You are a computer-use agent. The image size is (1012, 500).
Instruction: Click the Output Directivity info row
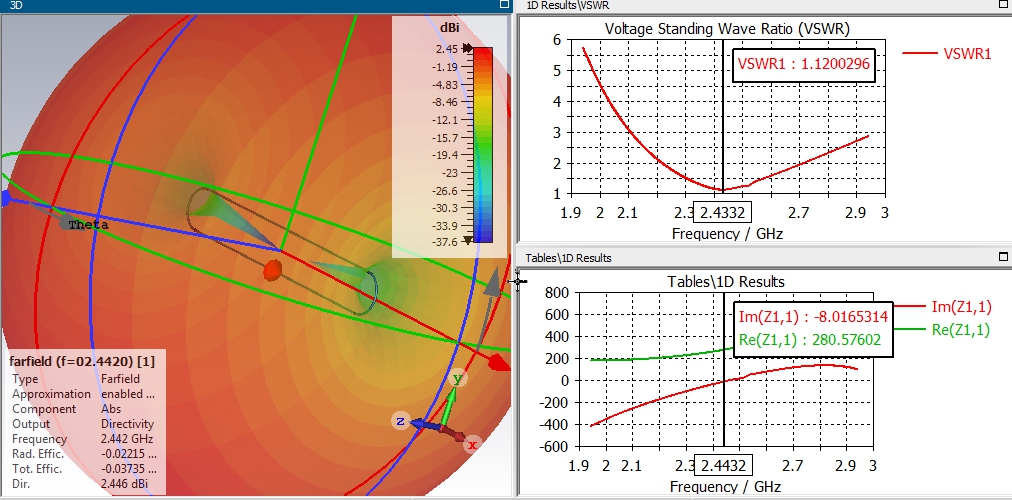[x=84, y=424]
